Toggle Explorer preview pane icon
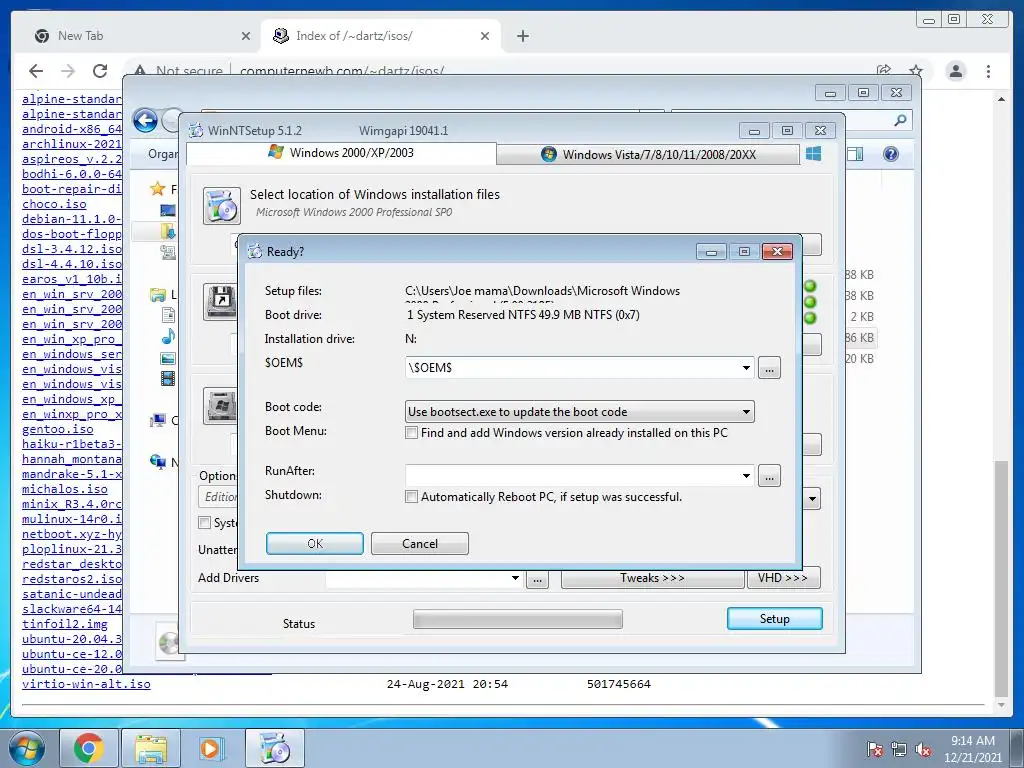The width and height of the screenshot is (1024, 768). point(855,154)
